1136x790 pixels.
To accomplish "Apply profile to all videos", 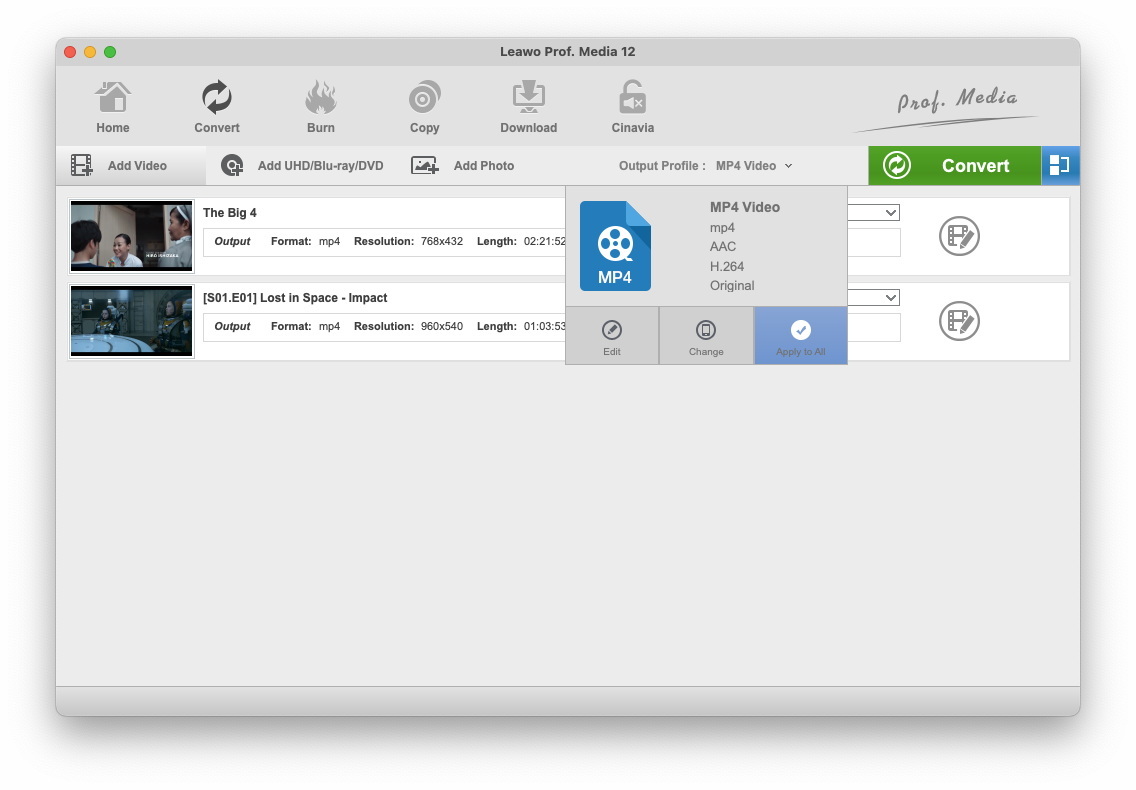I will pos(801,336).
